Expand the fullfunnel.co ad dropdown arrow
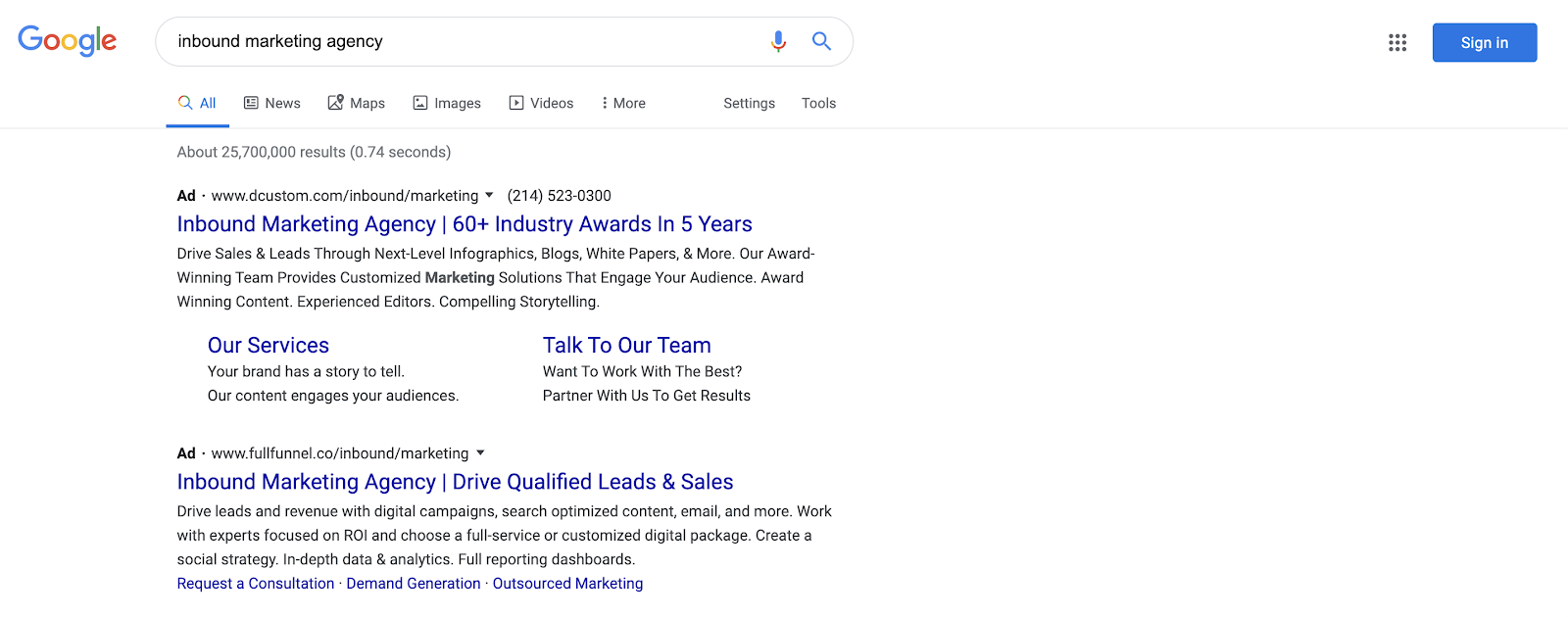1568x617 pixels. pyautogui.click(x=480, y=452)
